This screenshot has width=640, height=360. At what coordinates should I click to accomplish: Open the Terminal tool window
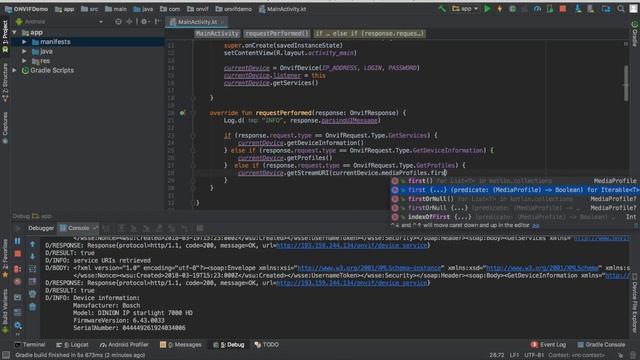(30, 345)
